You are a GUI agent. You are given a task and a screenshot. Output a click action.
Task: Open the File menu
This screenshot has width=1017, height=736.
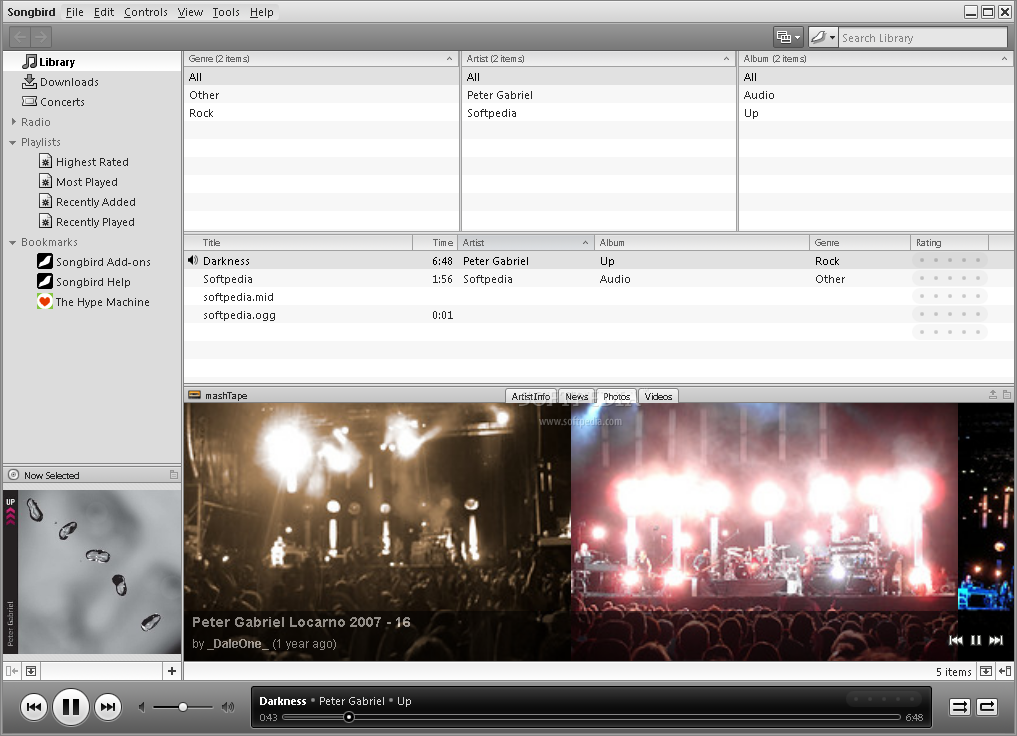[x=75, y=12]
